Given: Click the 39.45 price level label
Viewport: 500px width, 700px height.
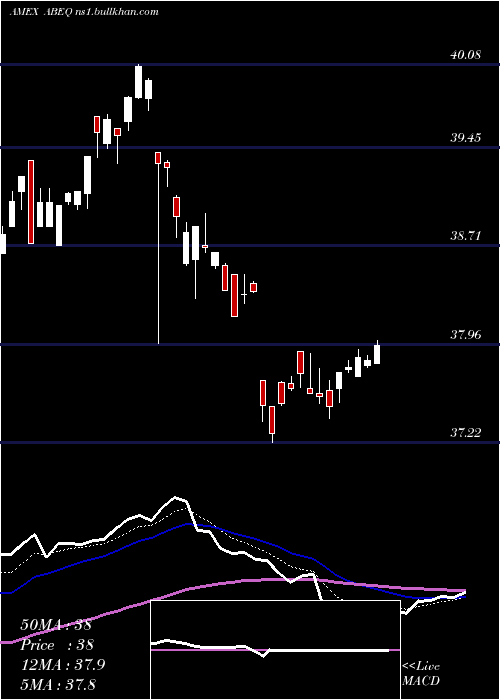Looking at the screenshot, I should [466, 138].
